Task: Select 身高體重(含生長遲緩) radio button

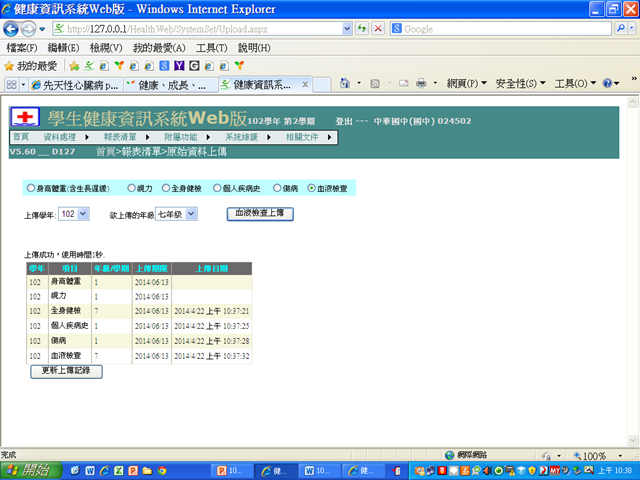Action: coord(31,188)
